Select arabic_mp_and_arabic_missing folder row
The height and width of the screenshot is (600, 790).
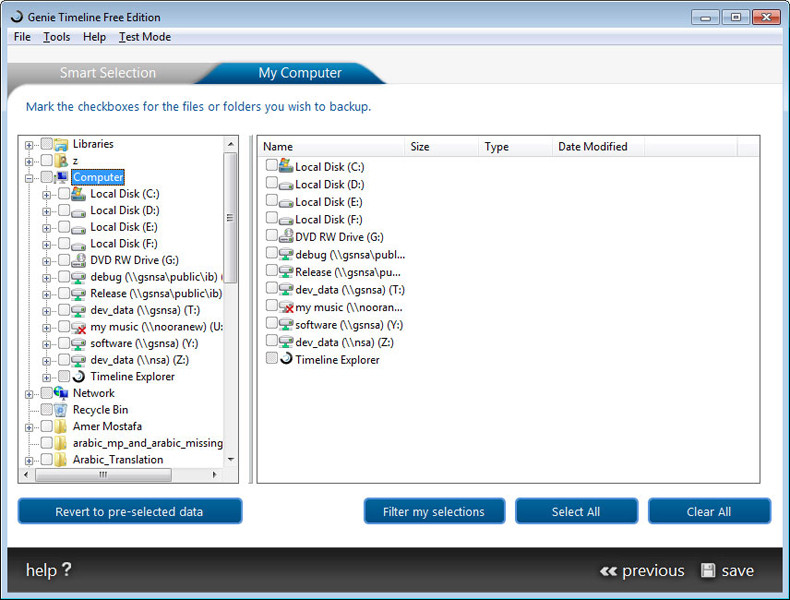click(x=148, y=443)
